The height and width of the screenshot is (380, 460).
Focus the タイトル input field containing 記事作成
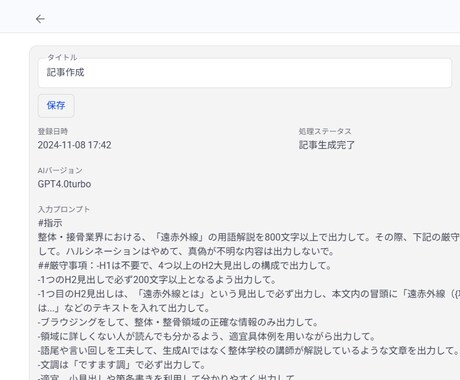click(245, 73)
